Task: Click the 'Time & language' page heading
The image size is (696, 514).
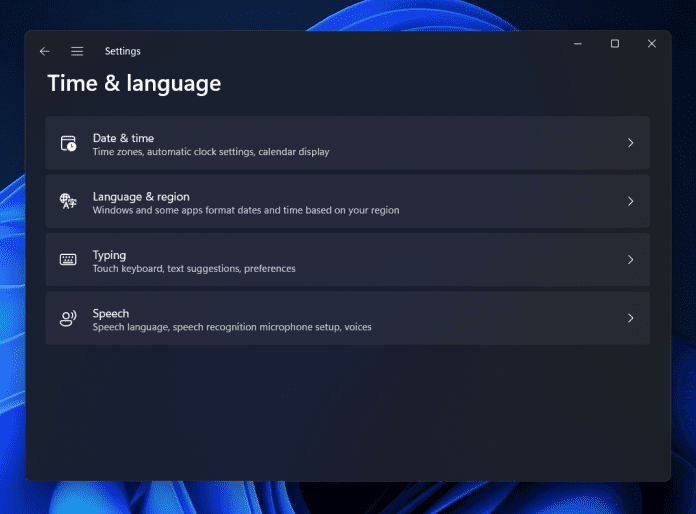Action: click(134, 83)
